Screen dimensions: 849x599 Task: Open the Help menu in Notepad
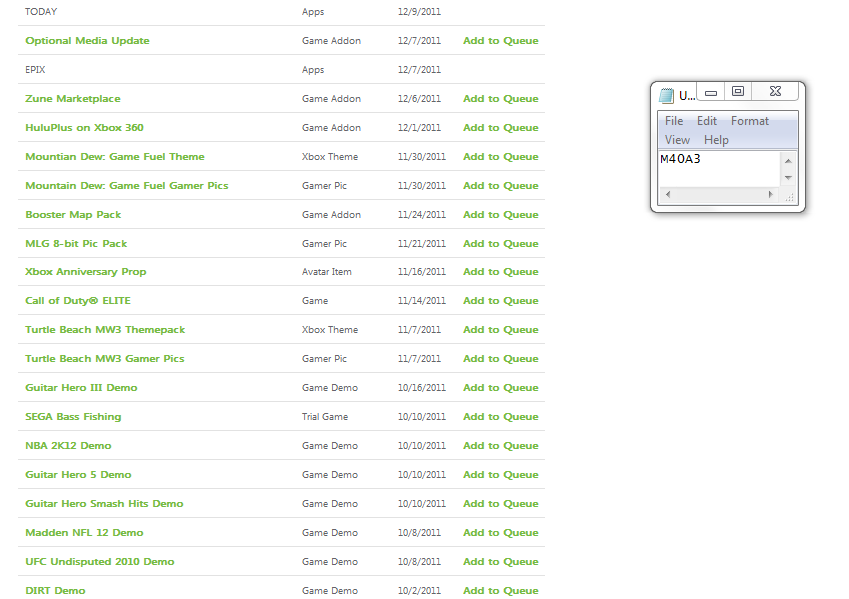pyautogui.click(x=716, y=140)
